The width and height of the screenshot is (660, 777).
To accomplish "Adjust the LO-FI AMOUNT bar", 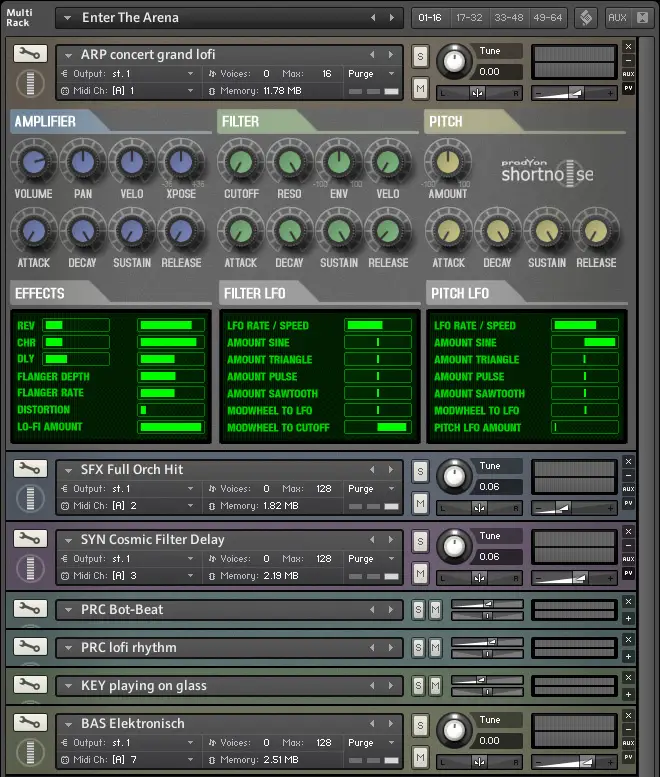I will coord(171,427).
